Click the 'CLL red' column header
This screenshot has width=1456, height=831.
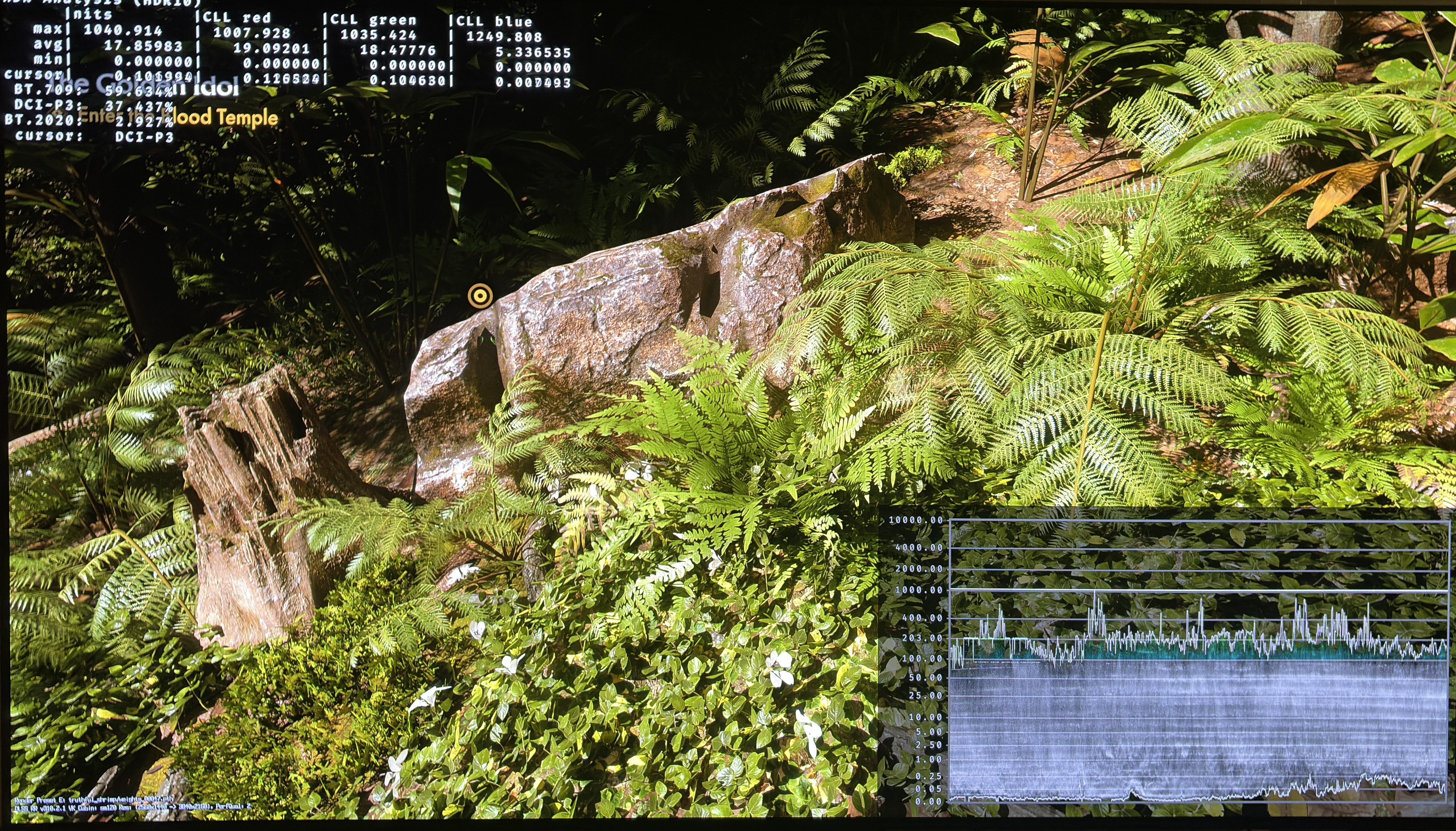237,17
